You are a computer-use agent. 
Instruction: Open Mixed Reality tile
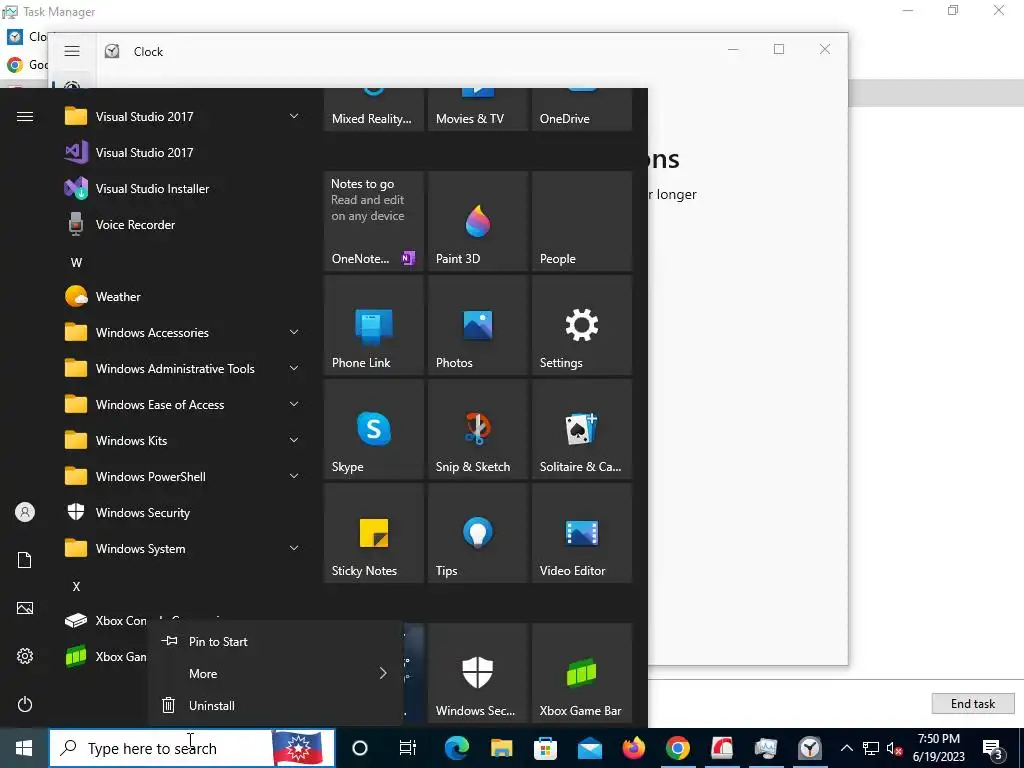coord(374,109)
